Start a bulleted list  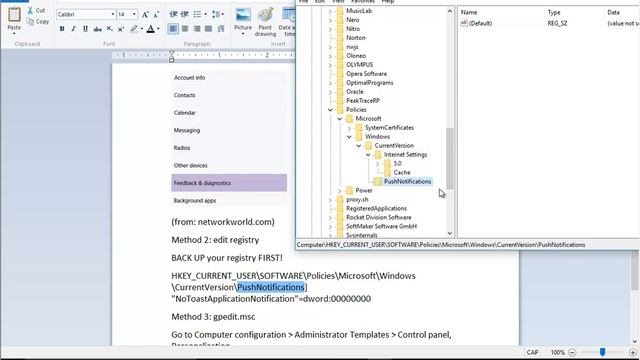197,15
